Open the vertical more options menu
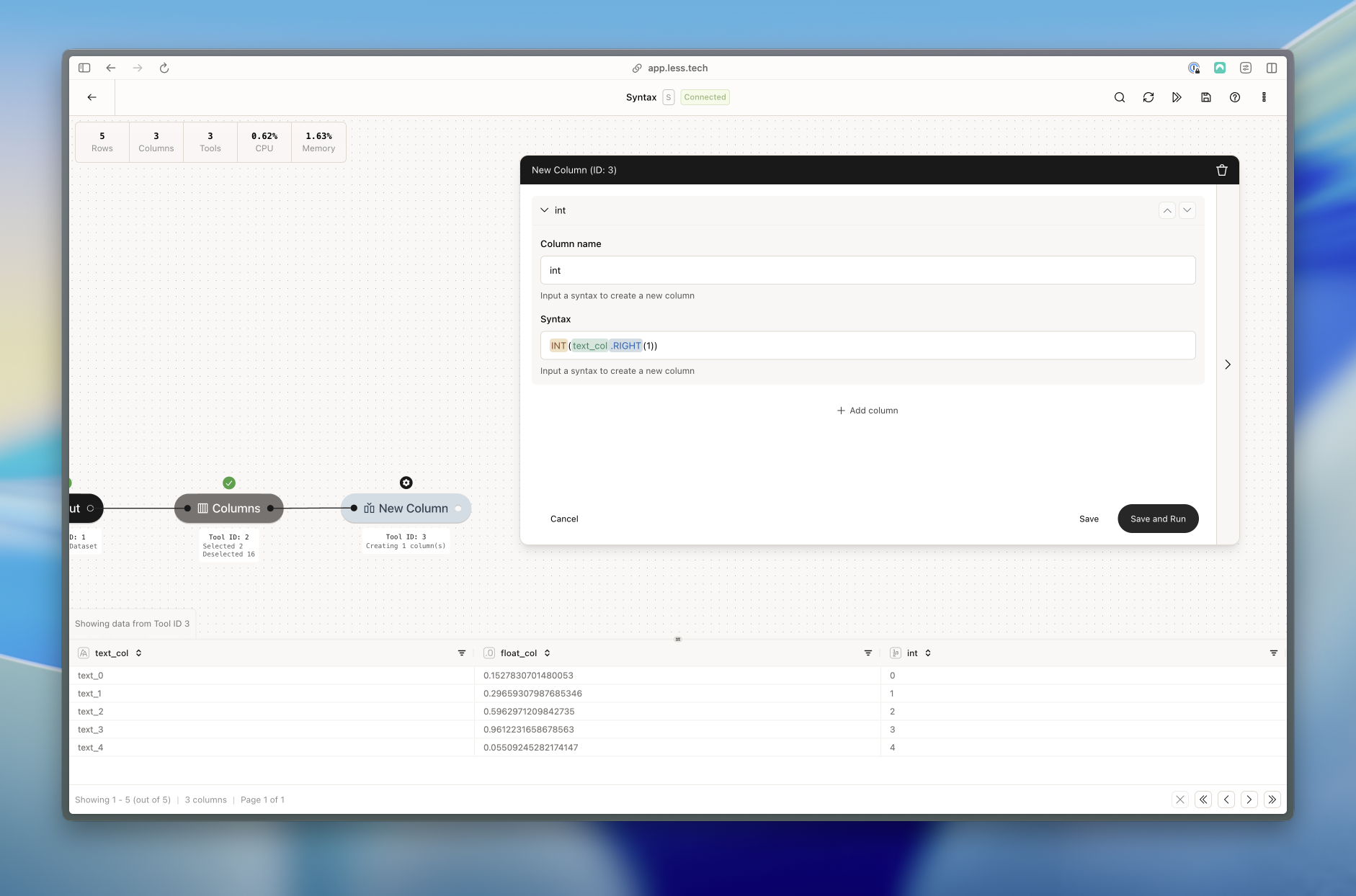The image size is (1356, 896). [1264, 97]
